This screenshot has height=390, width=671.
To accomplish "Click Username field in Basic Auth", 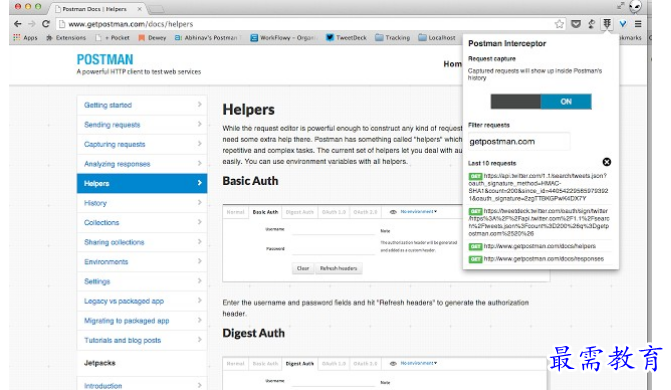I will click(334, 229).
